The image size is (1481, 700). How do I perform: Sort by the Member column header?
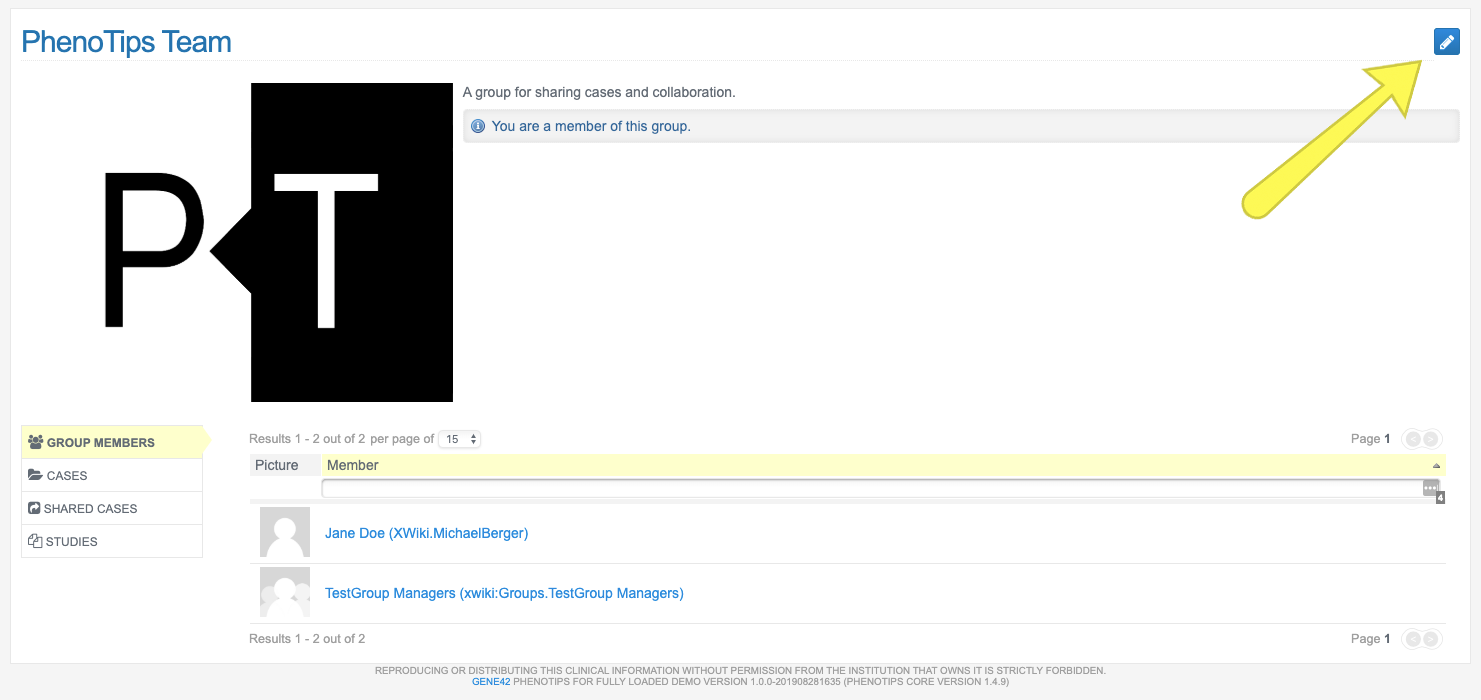click(884, 465)
